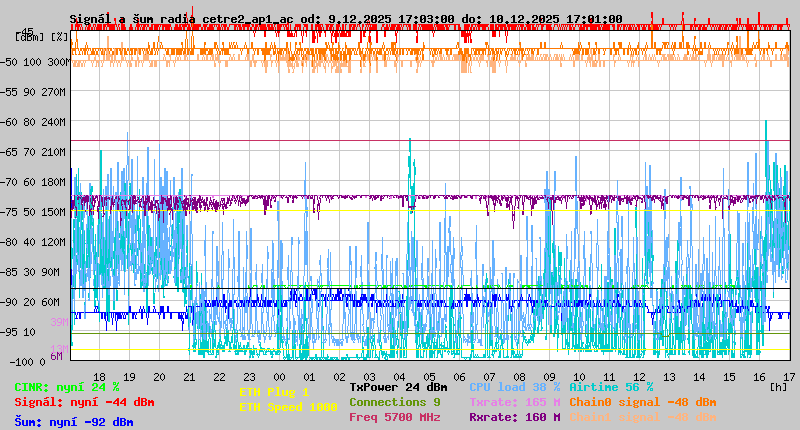Click hour '16' on the time axis
Viewport: 800px width, 430px height.
coord(760,377)
